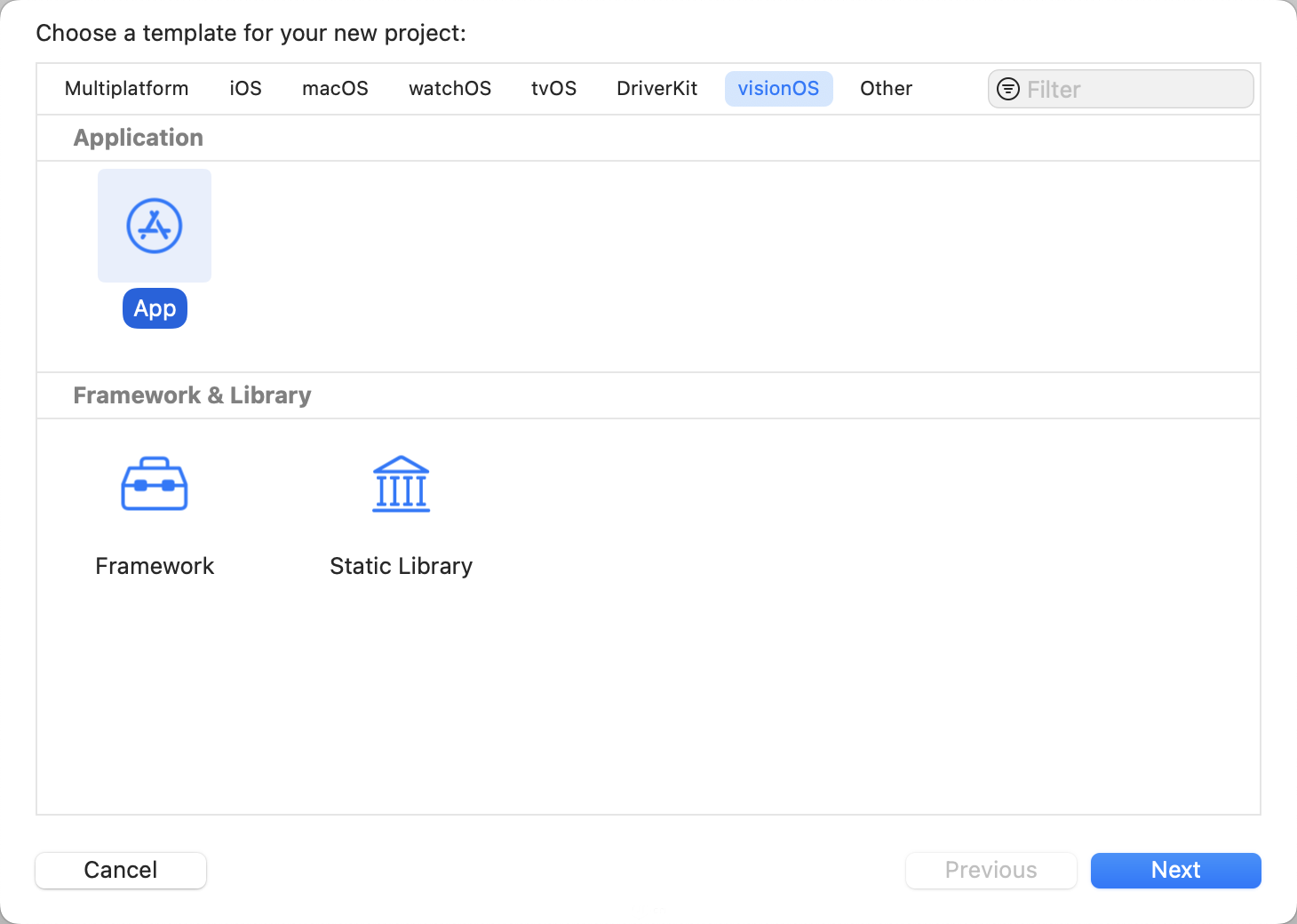Click the Previous button
Image resolution: width=1297 pixels, height=924 pixels.
[991, 870]
